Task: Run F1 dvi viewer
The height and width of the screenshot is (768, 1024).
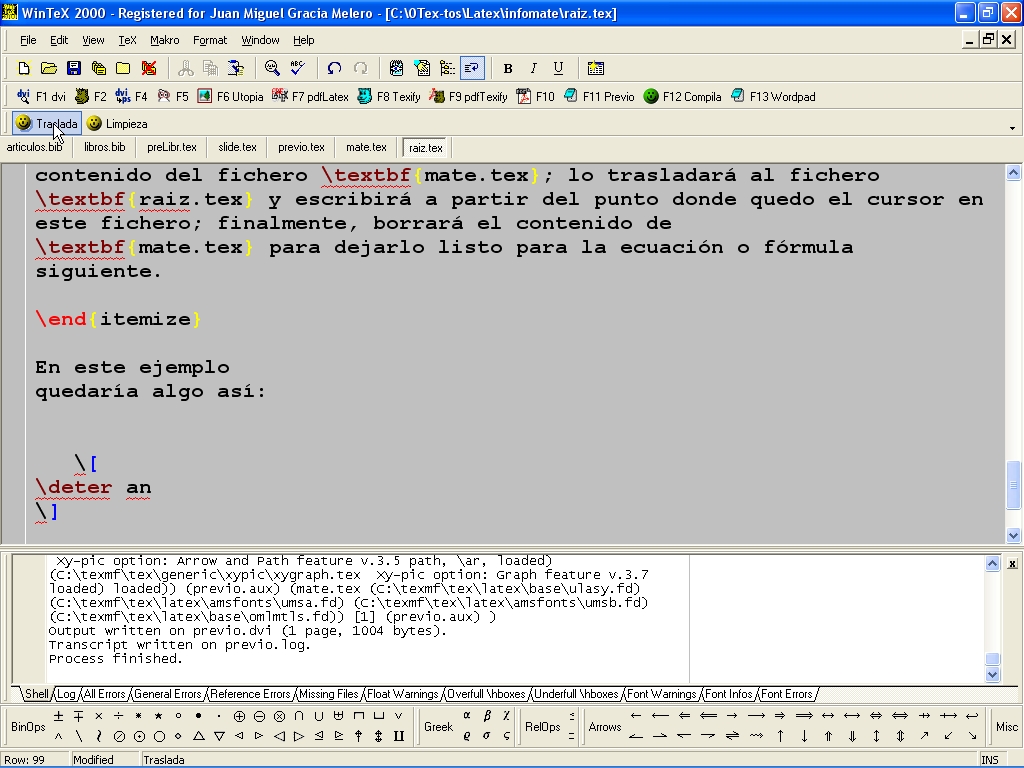Action: [x=41, y=97]
